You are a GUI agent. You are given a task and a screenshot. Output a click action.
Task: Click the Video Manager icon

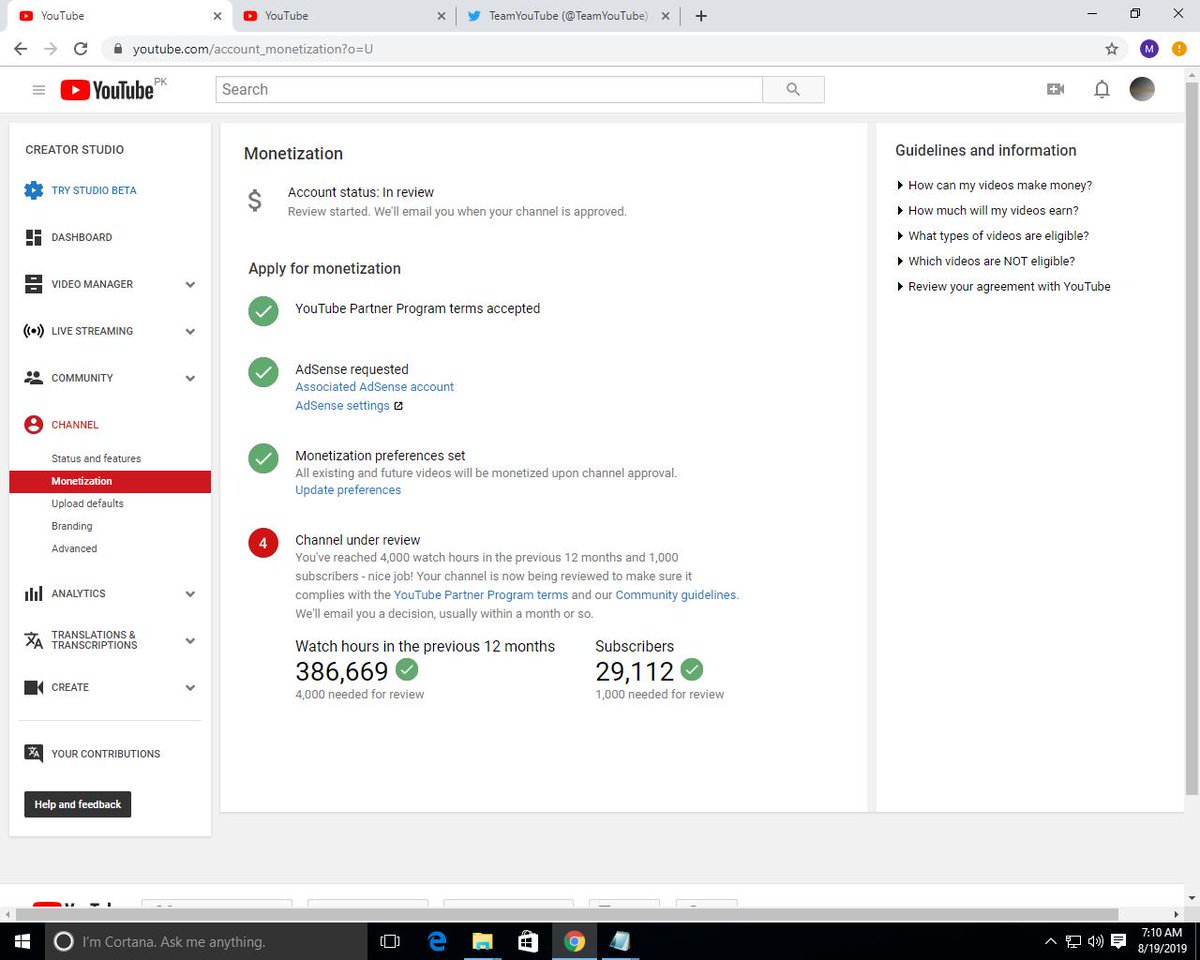pos(33,284)
